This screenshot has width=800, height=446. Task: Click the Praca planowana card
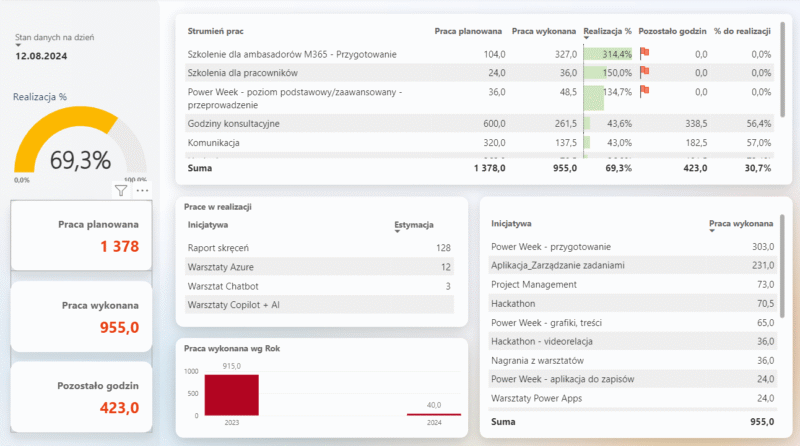click(81, 235)
